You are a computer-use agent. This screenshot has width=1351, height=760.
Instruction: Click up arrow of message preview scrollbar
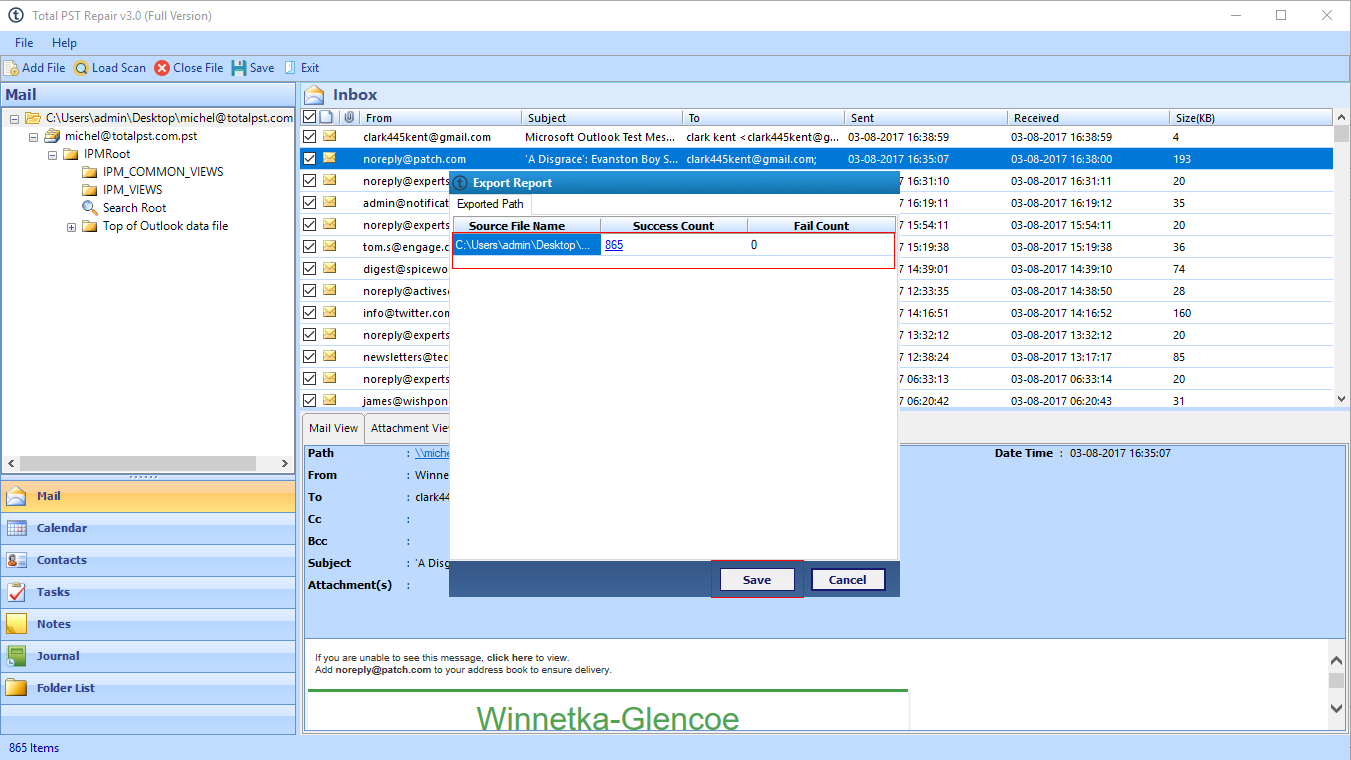tap(1337, 660)
